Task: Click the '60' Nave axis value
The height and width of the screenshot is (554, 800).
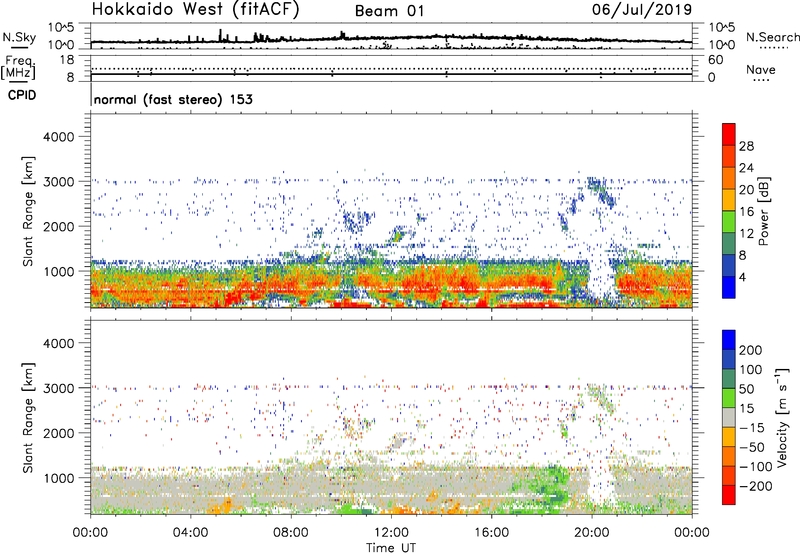Action: (x=715, y=60)
